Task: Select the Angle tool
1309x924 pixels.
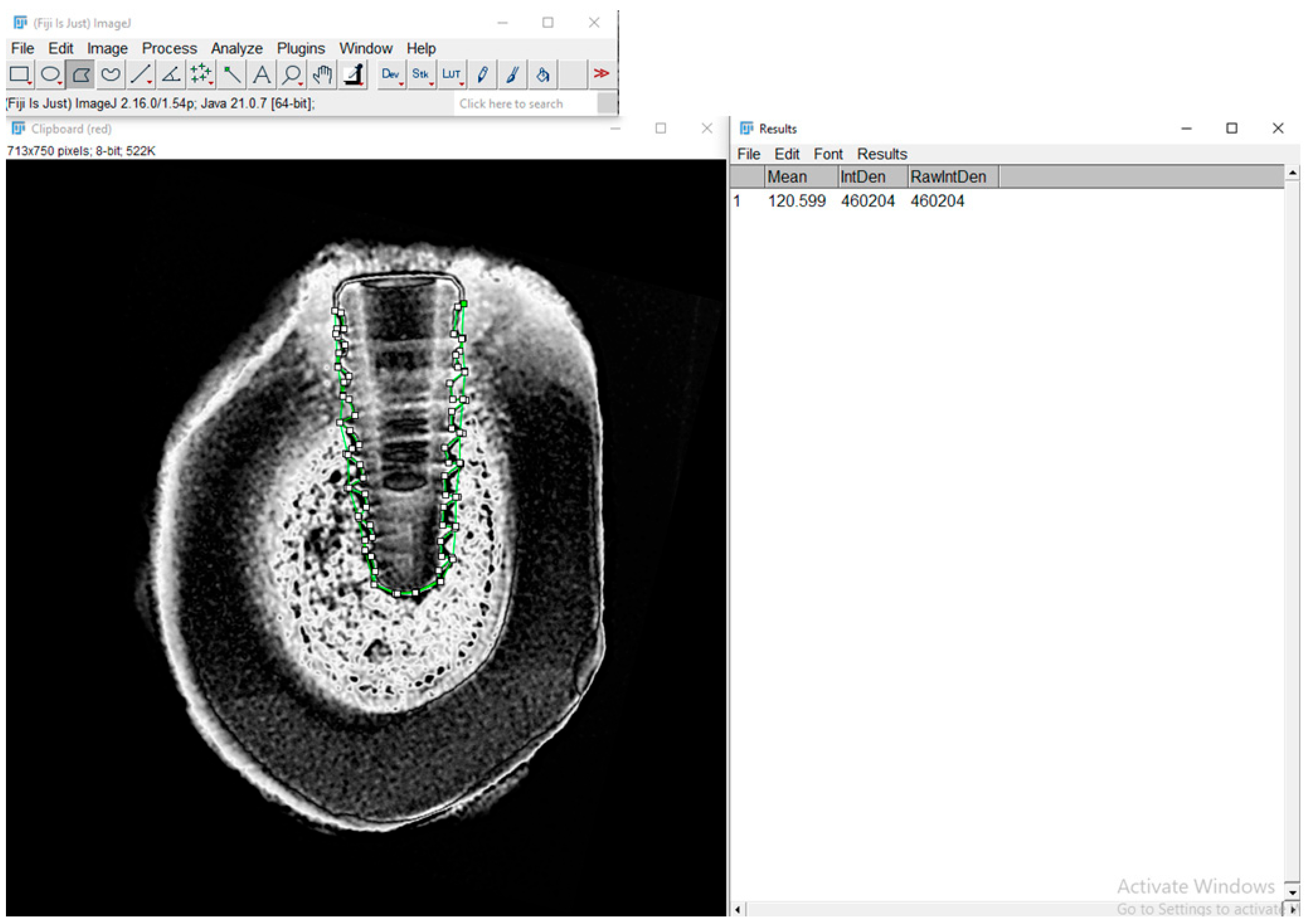Action: tap(171, 74)
